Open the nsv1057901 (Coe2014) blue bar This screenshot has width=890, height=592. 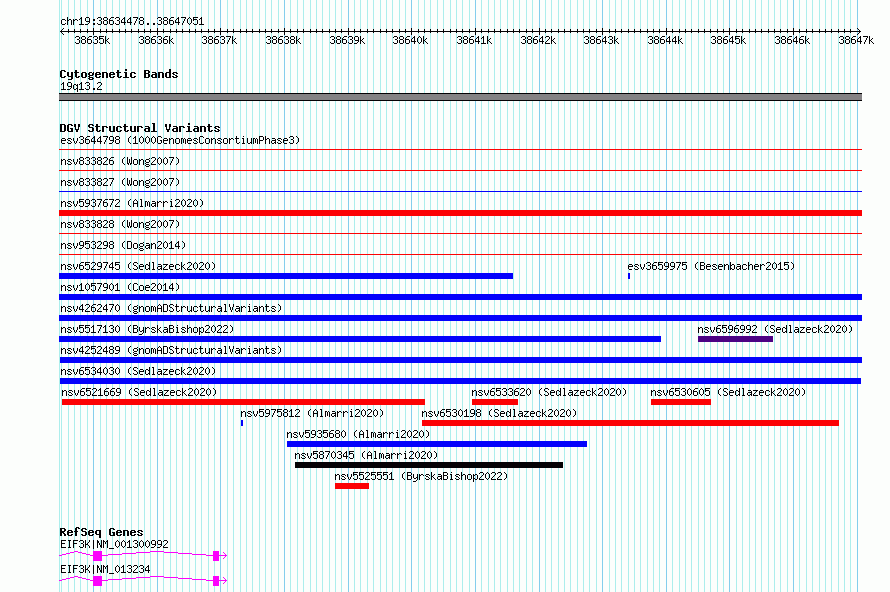(460, 297)
